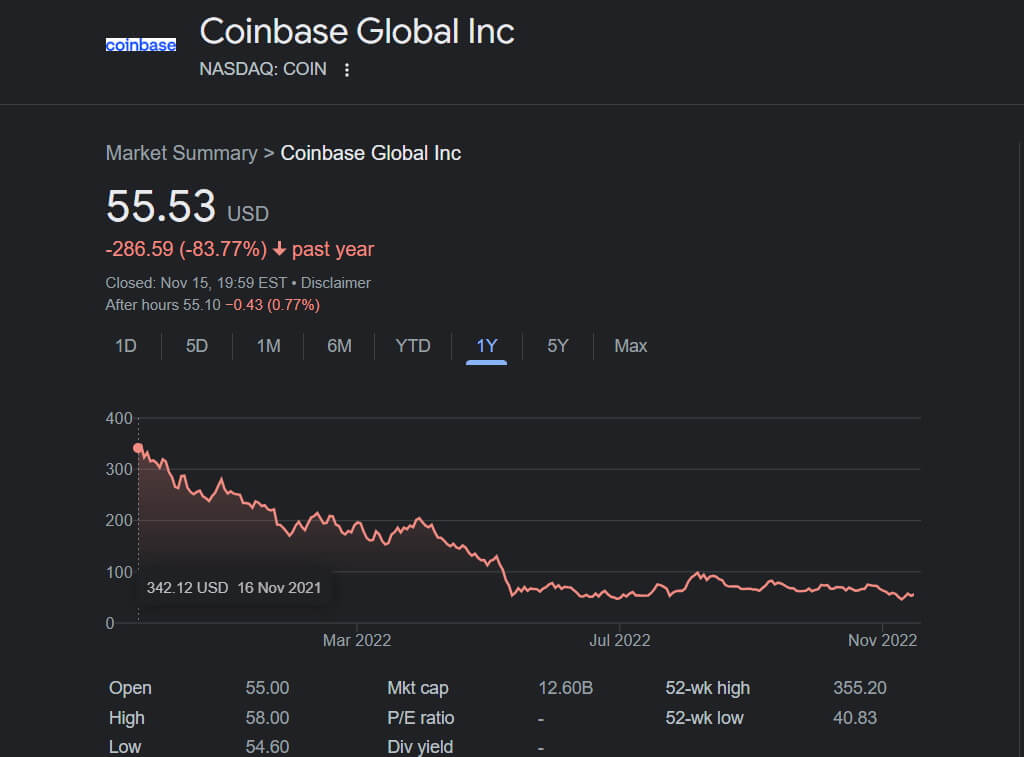The height and width of the screenshot is (757, 1024).
Task: Click the Coinbase Global Inc page title
Action: (357, 31)
